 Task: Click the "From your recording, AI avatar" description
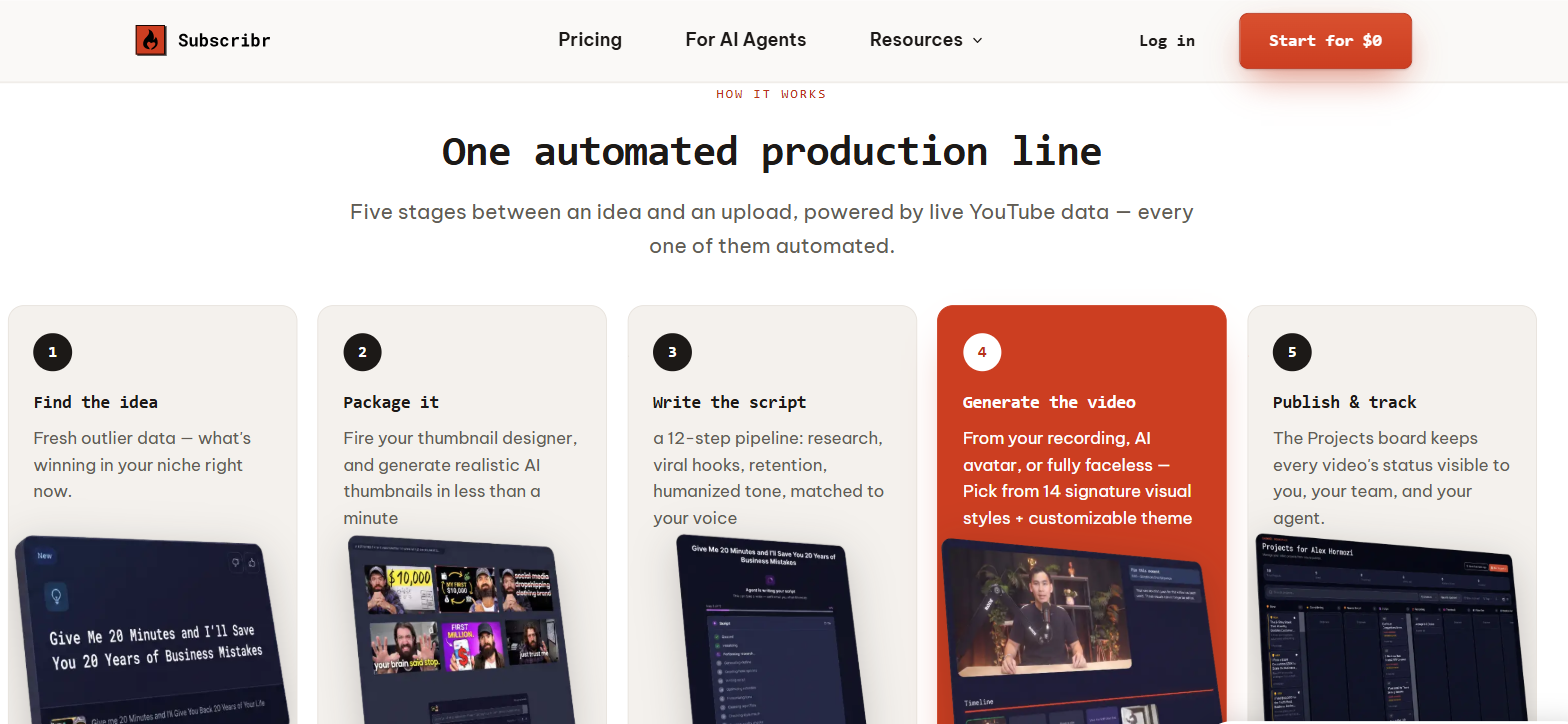pos(1077,478)
